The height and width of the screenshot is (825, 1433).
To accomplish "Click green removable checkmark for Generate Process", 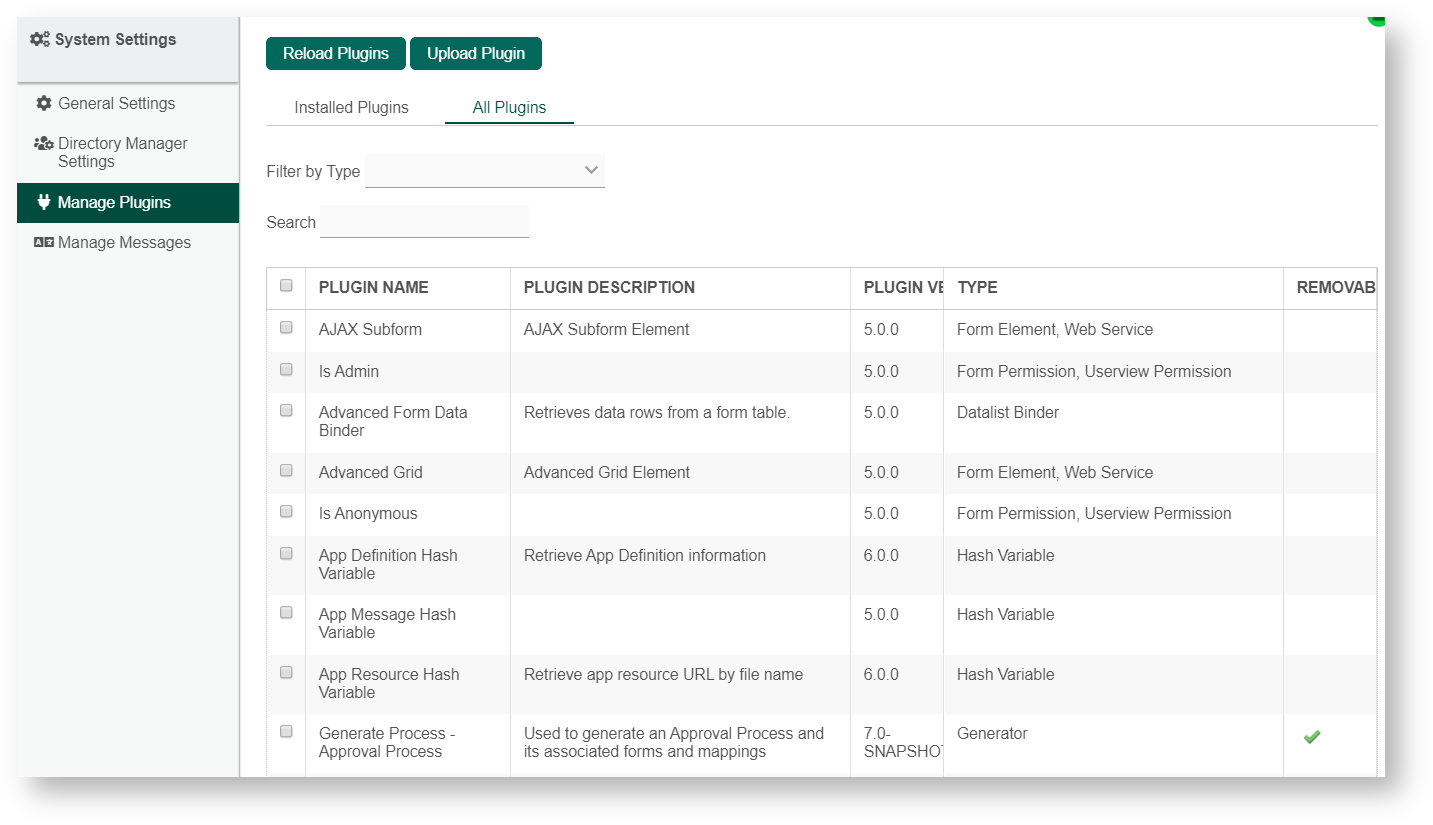I will tap(1311, 737).
